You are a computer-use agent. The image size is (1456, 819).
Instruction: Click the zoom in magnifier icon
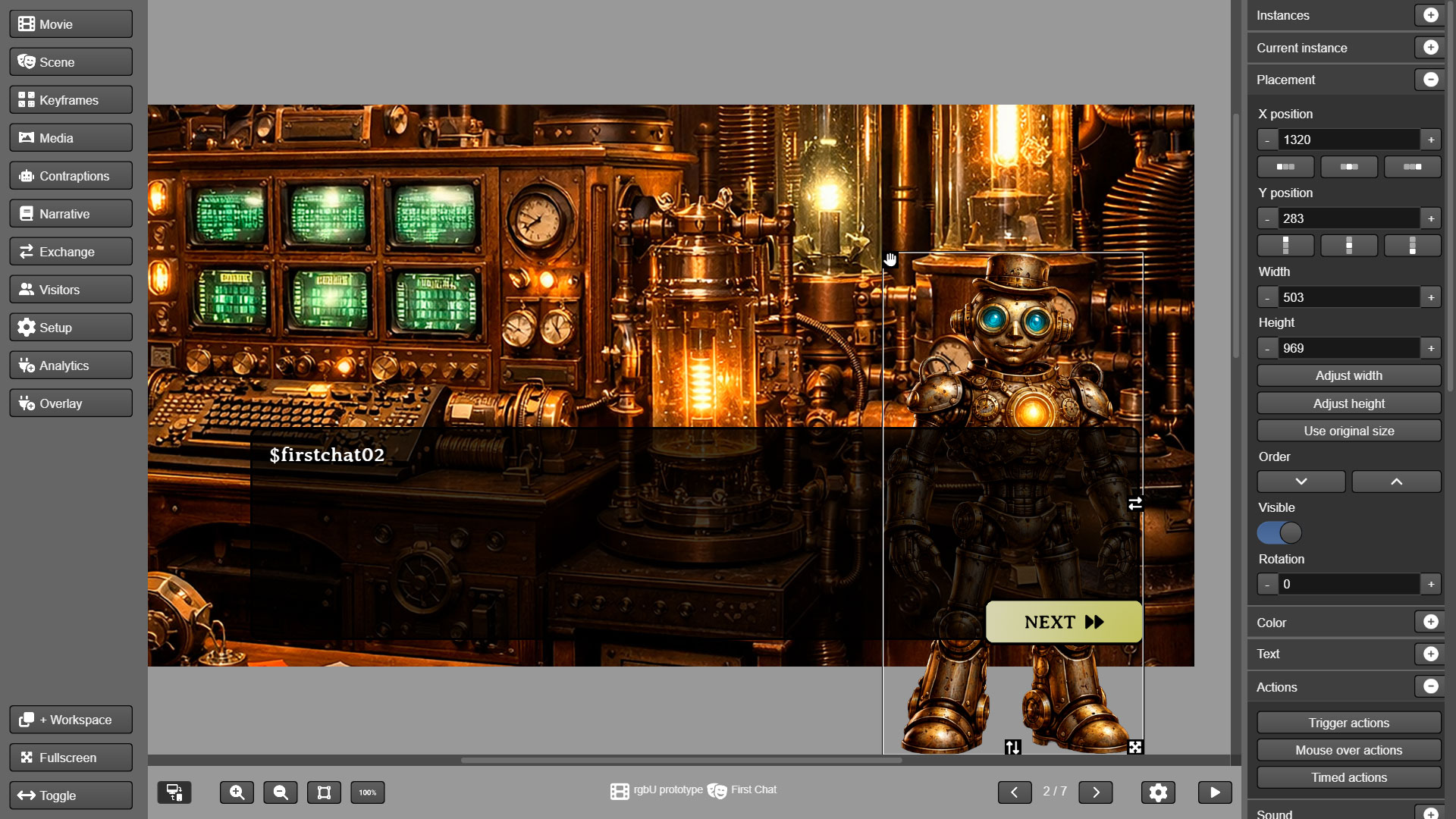[x=237, y=792]
